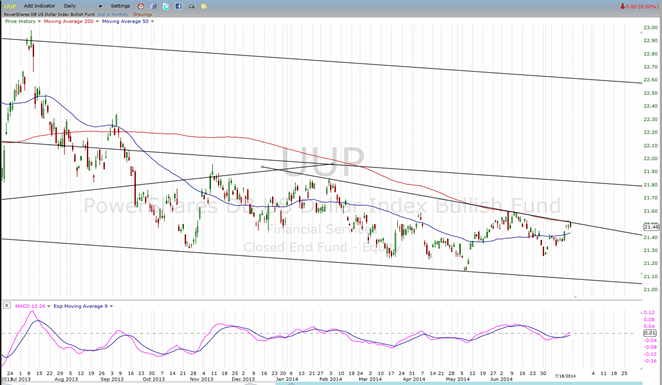Click the purple box icon beside Settings
The image size is (662, 385).
[x=154, y=6]
